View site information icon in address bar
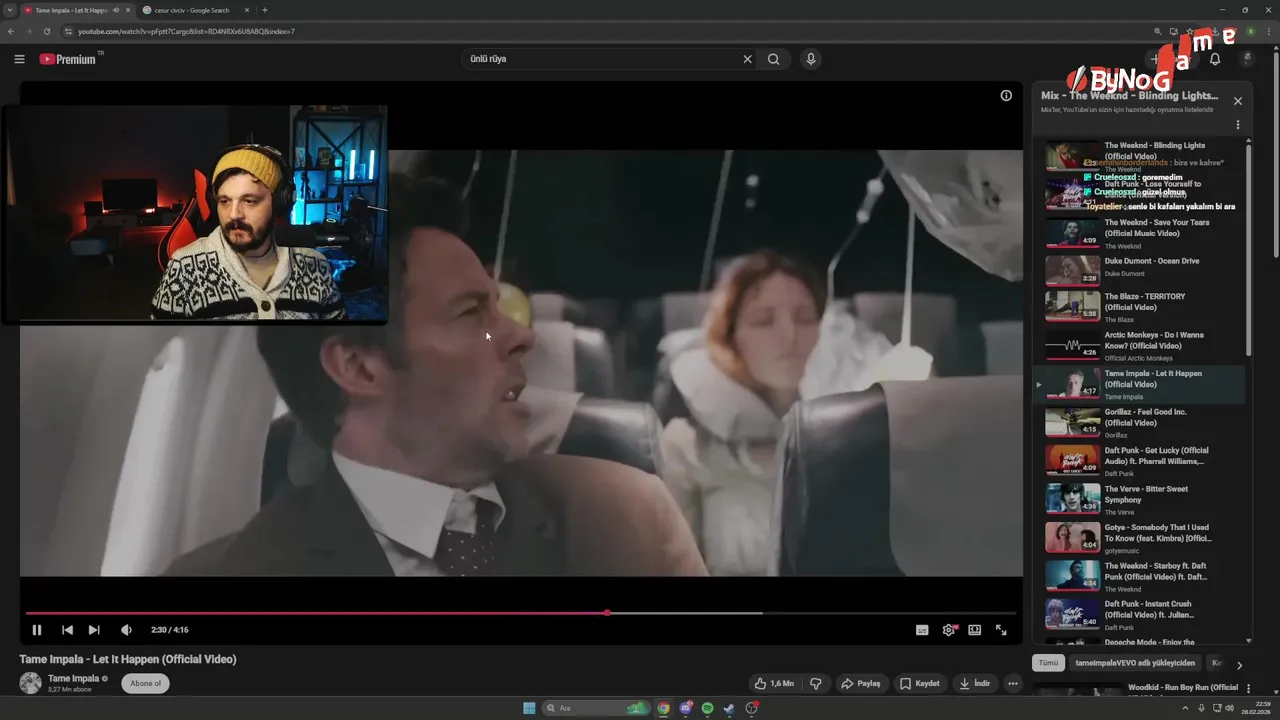The height and width of the screenshot is (720, 1280). [x=68, y=31]
